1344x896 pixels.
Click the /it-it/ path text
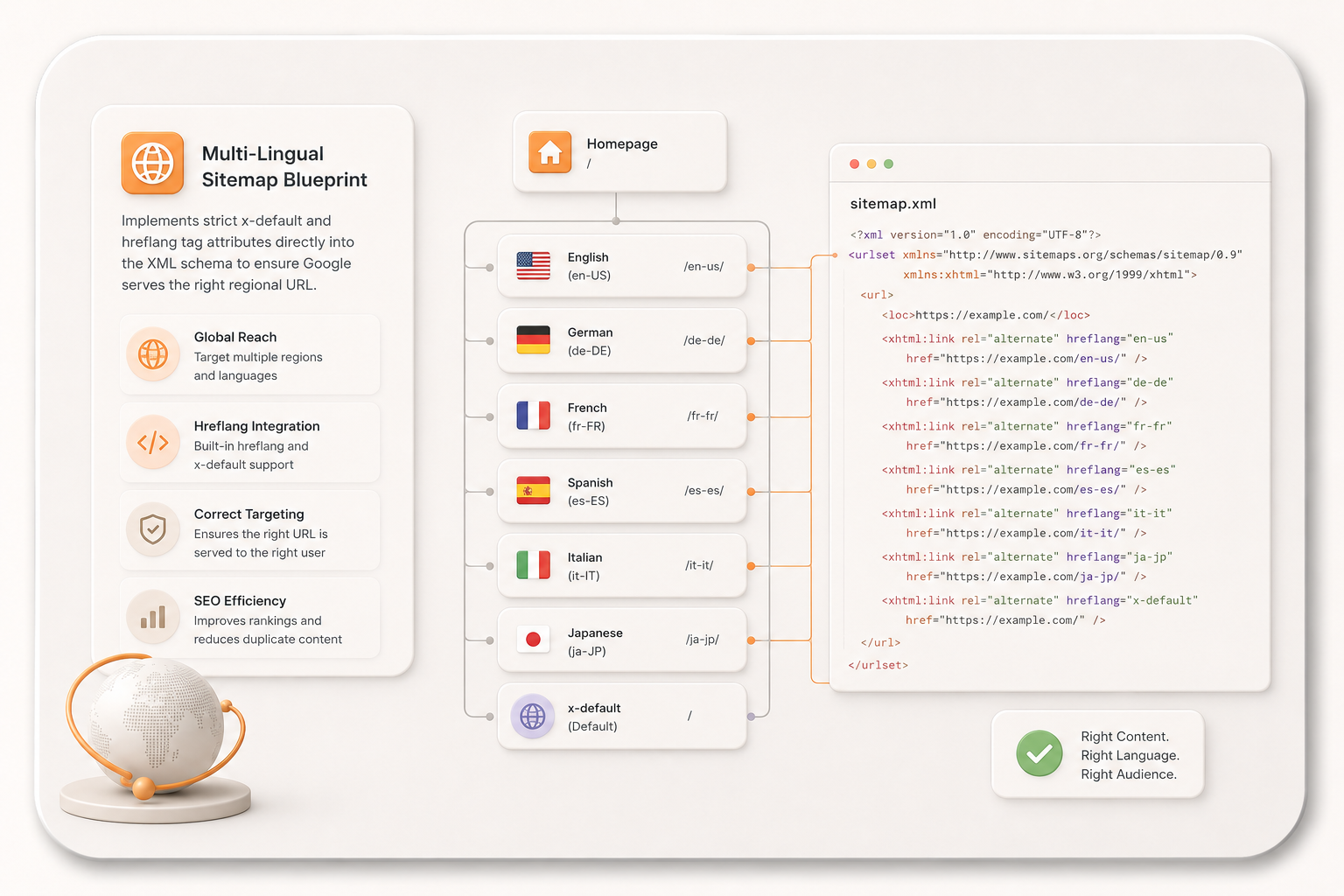pyautogui.click(x=699, y=565)
